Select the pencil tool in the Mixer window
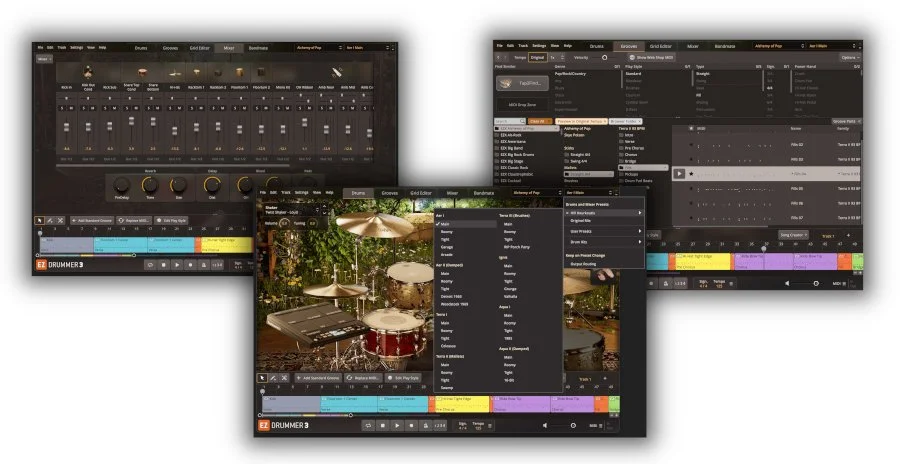The height and width of the screenshot is (464, 900). pos(49,221)
